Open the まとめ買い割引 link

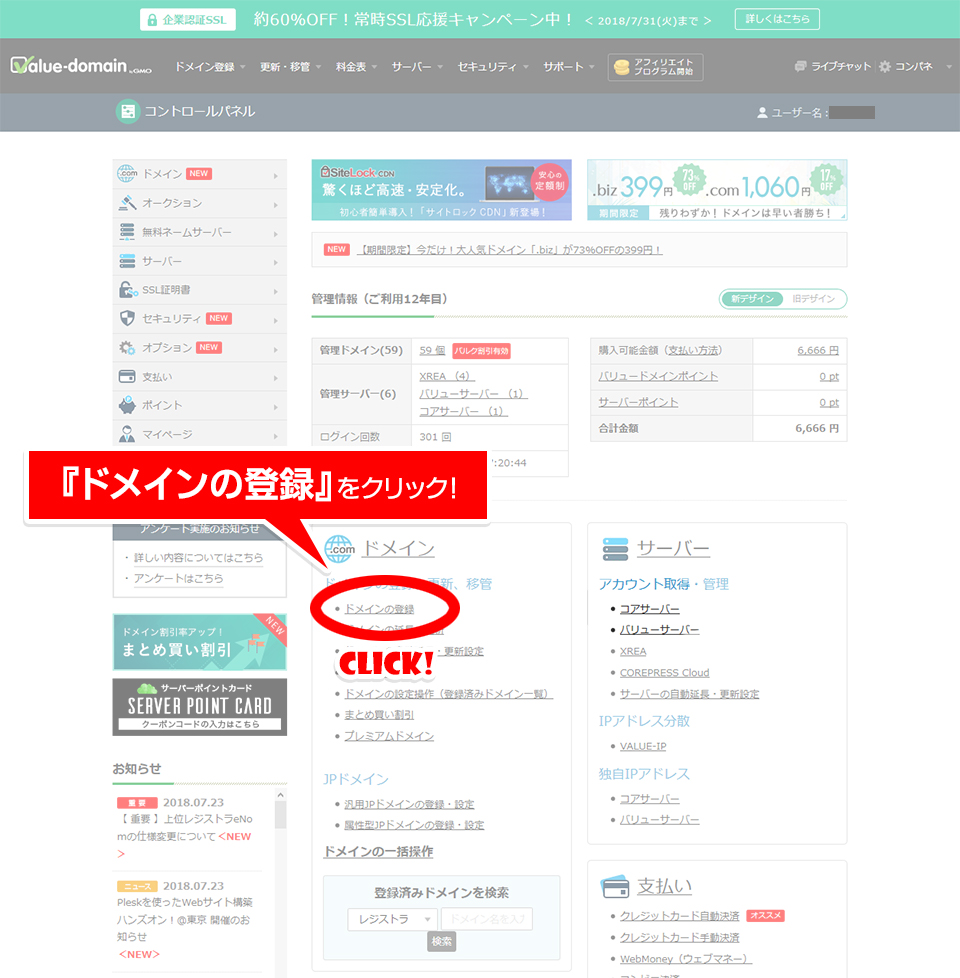(379, 715)
